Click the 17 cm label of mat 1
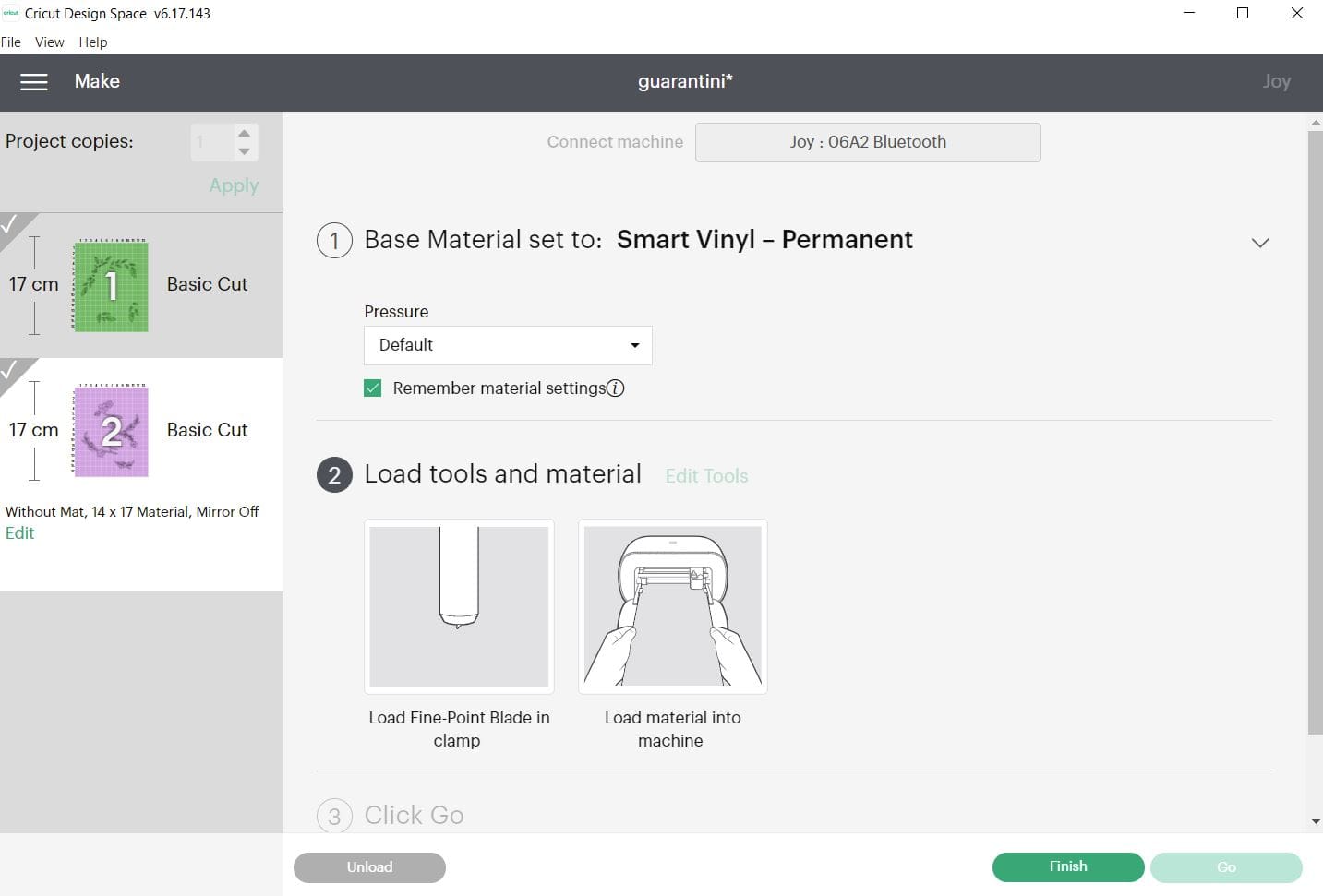 [33, 284]
